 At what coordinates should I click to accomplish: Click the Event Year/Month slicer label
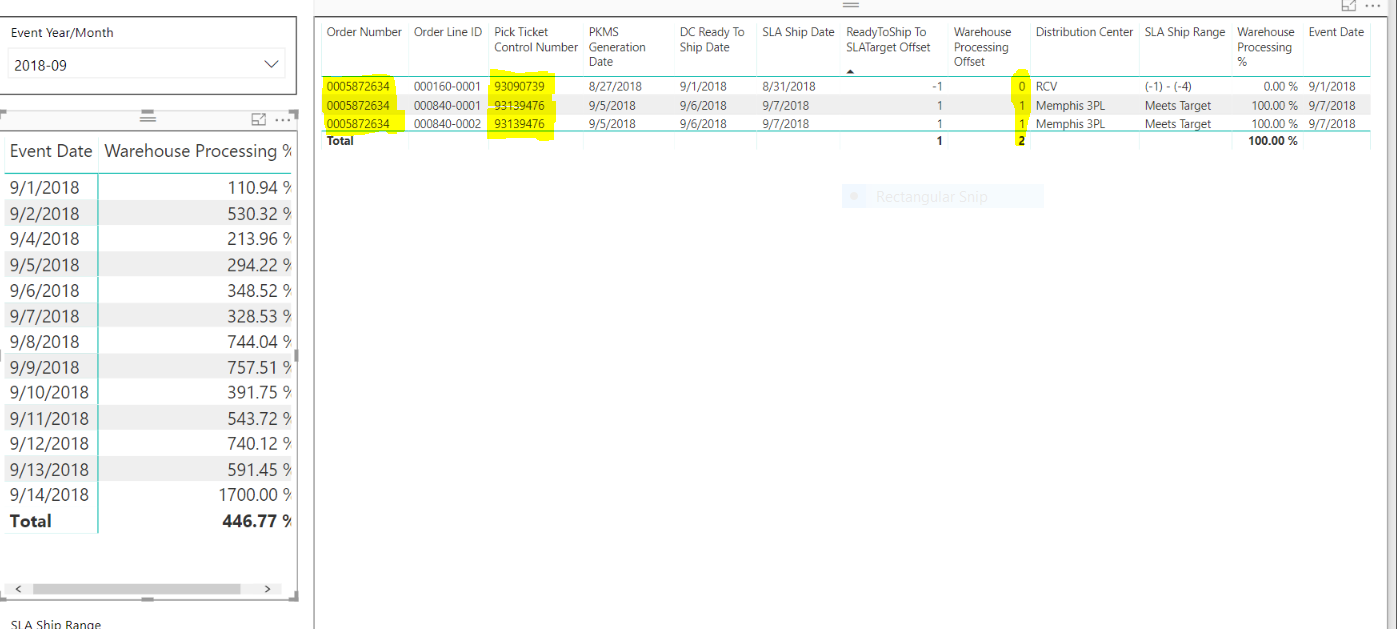[62, 32]
